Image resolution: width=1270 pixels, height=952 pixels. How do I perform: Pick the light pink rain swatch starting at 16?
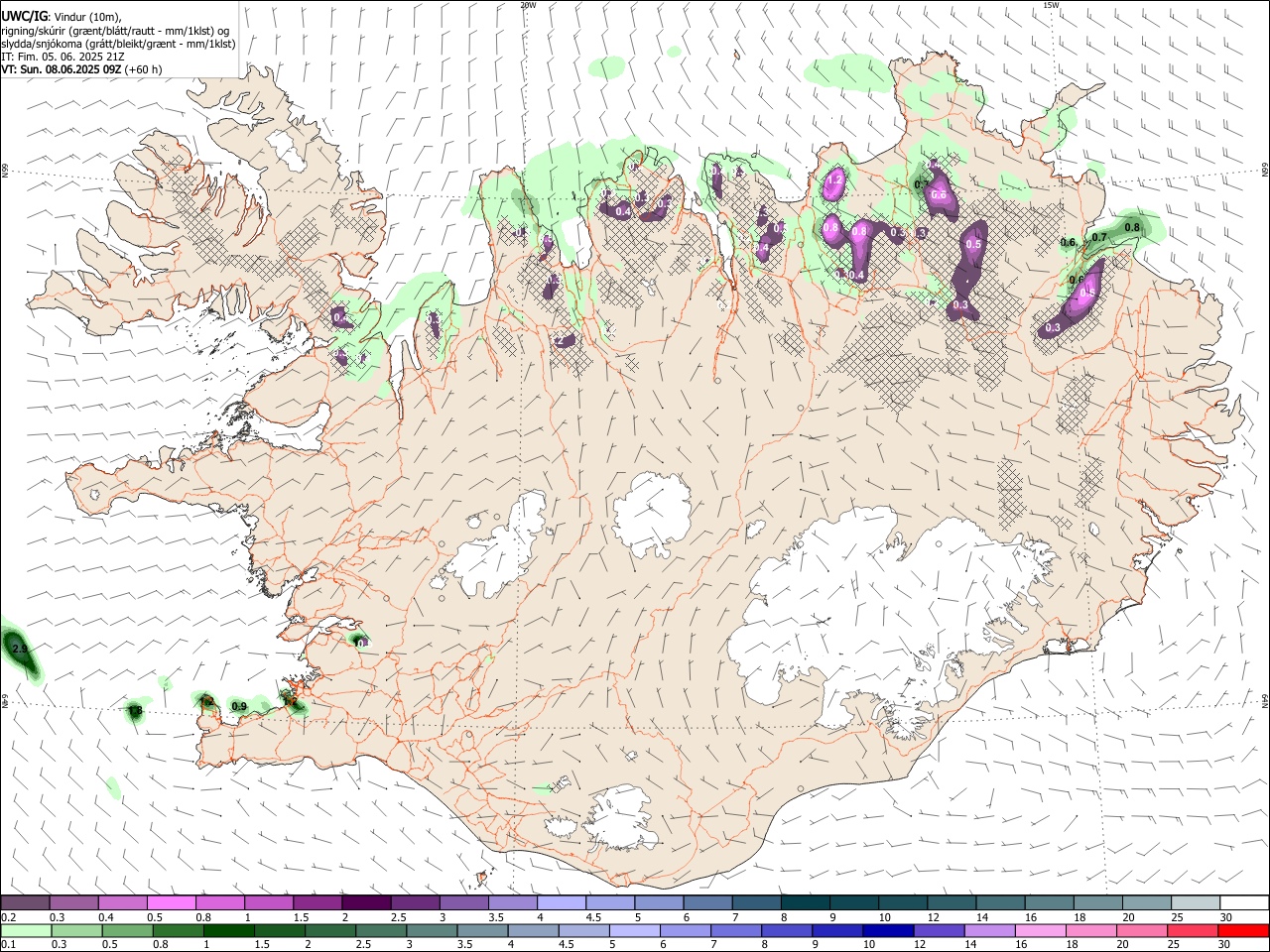point(1041,930)
